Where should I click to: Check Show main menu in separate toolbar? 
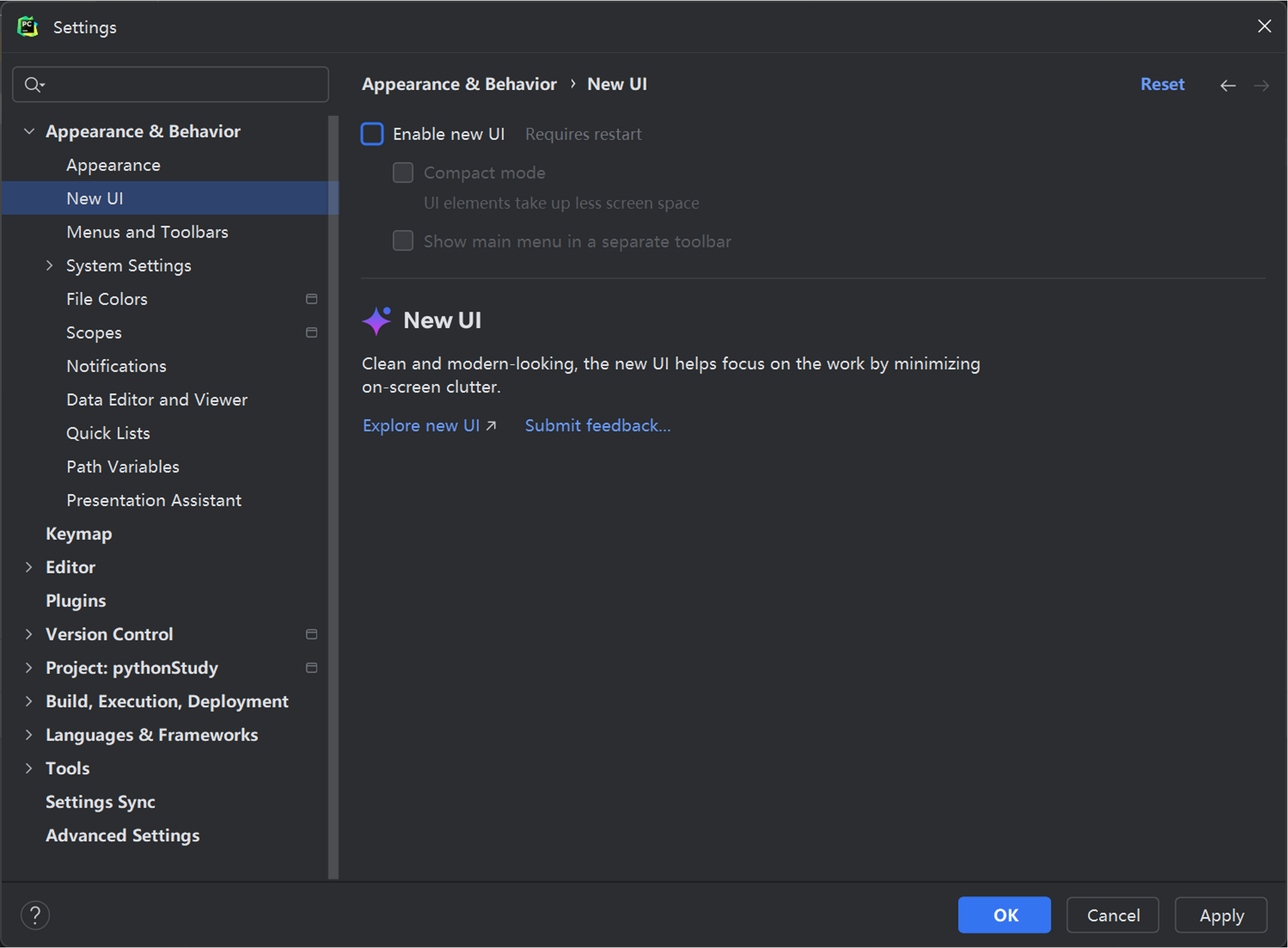point(403,241)
